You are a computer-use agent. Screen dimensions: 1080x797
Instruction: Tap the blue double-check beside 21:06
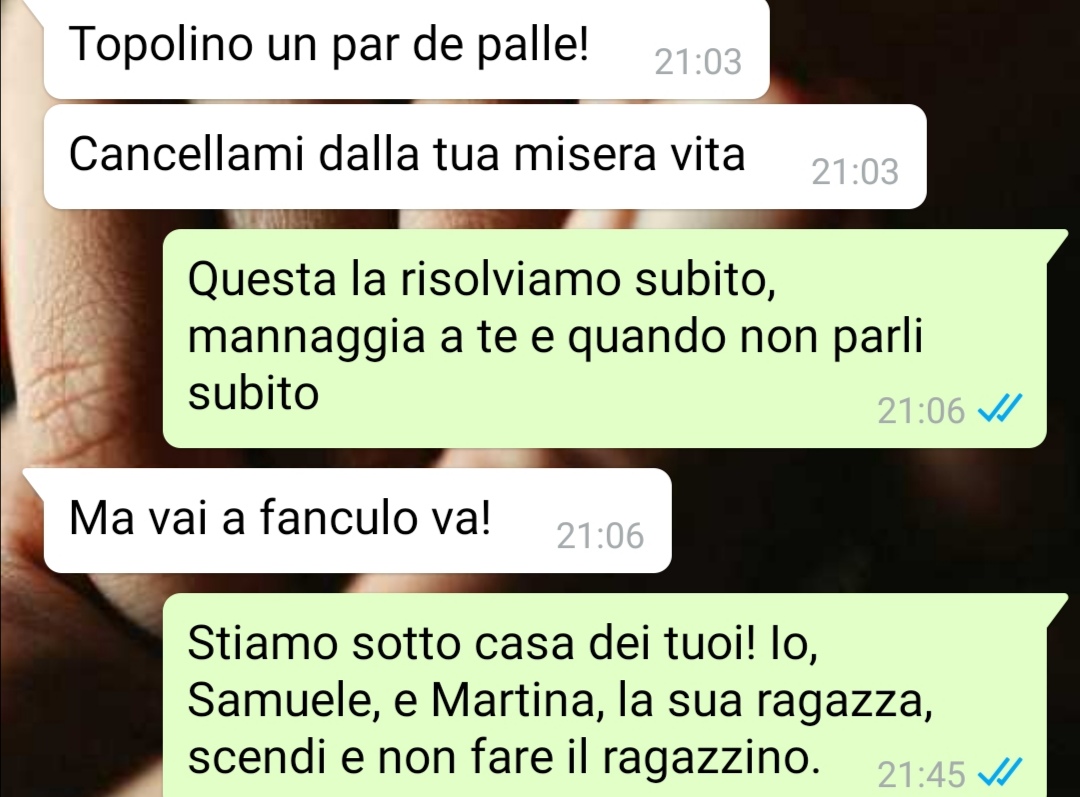pos(1000,408)
